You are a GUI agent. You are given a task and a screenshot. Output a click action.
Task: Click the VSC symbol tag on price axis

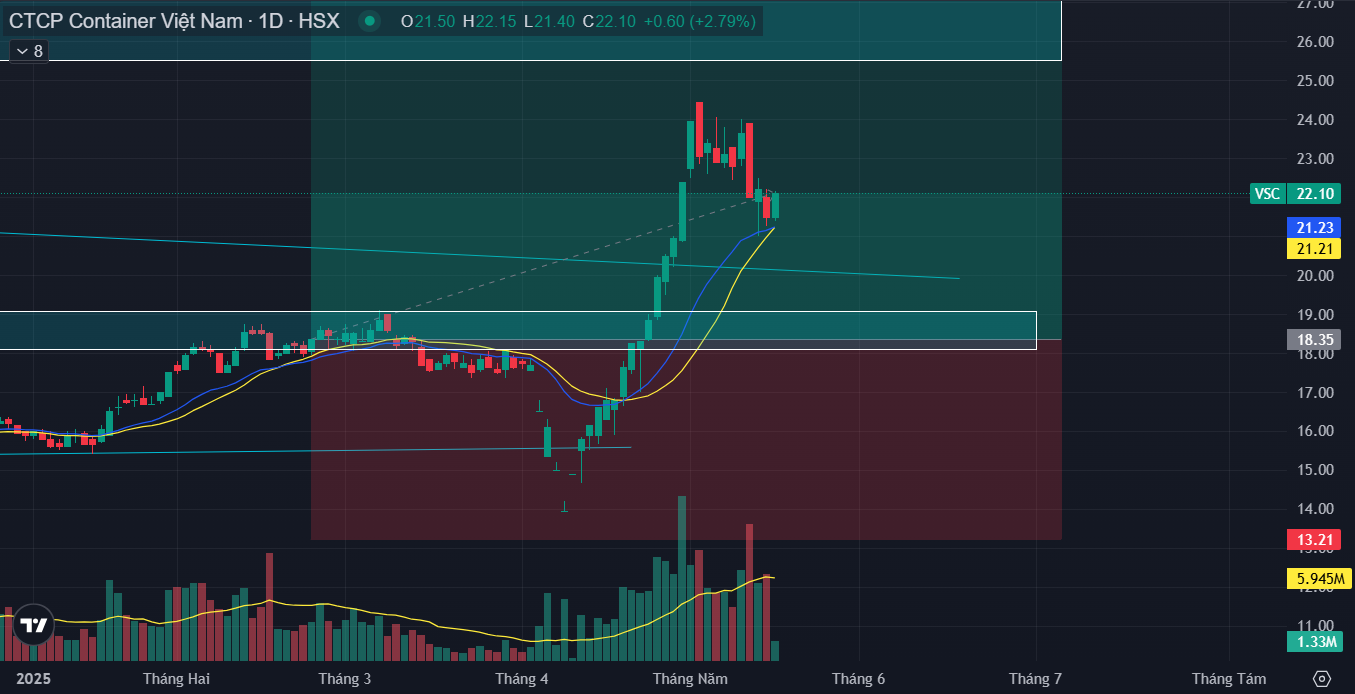pos(1267,194)
